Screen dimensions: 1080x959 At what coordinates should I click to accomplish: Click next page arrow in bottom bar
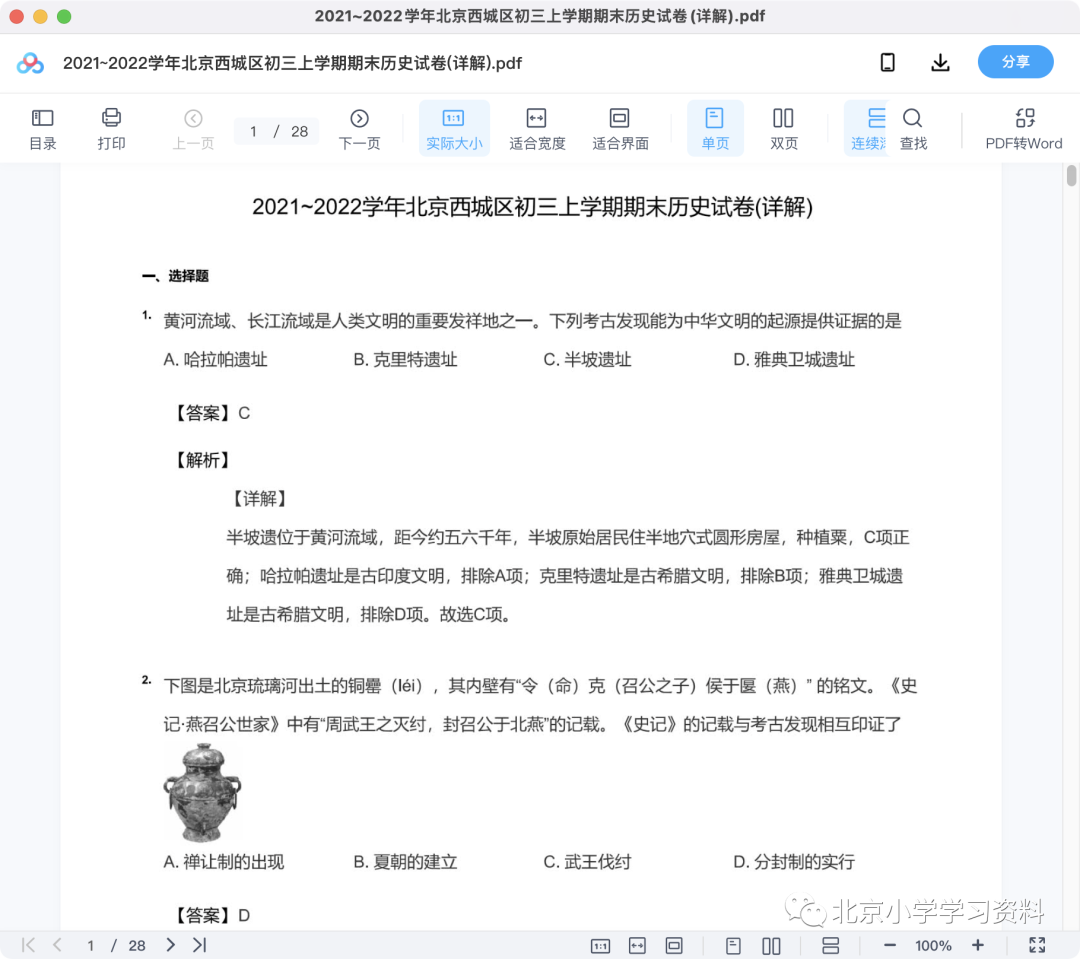[170, 945]
